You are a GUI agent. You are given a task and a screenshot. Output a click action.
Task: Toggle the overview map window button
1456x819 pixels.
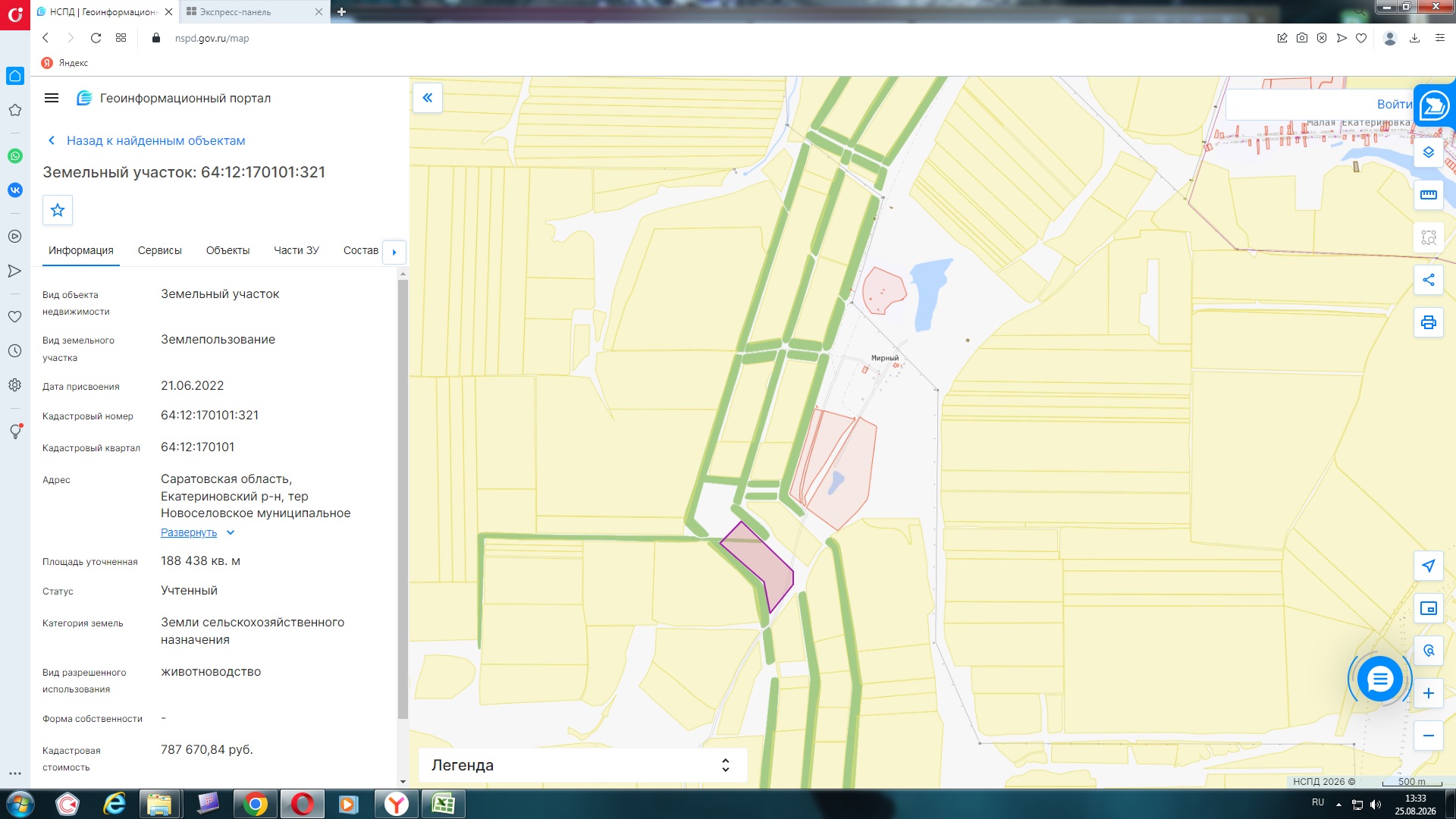click(1428, 608)
